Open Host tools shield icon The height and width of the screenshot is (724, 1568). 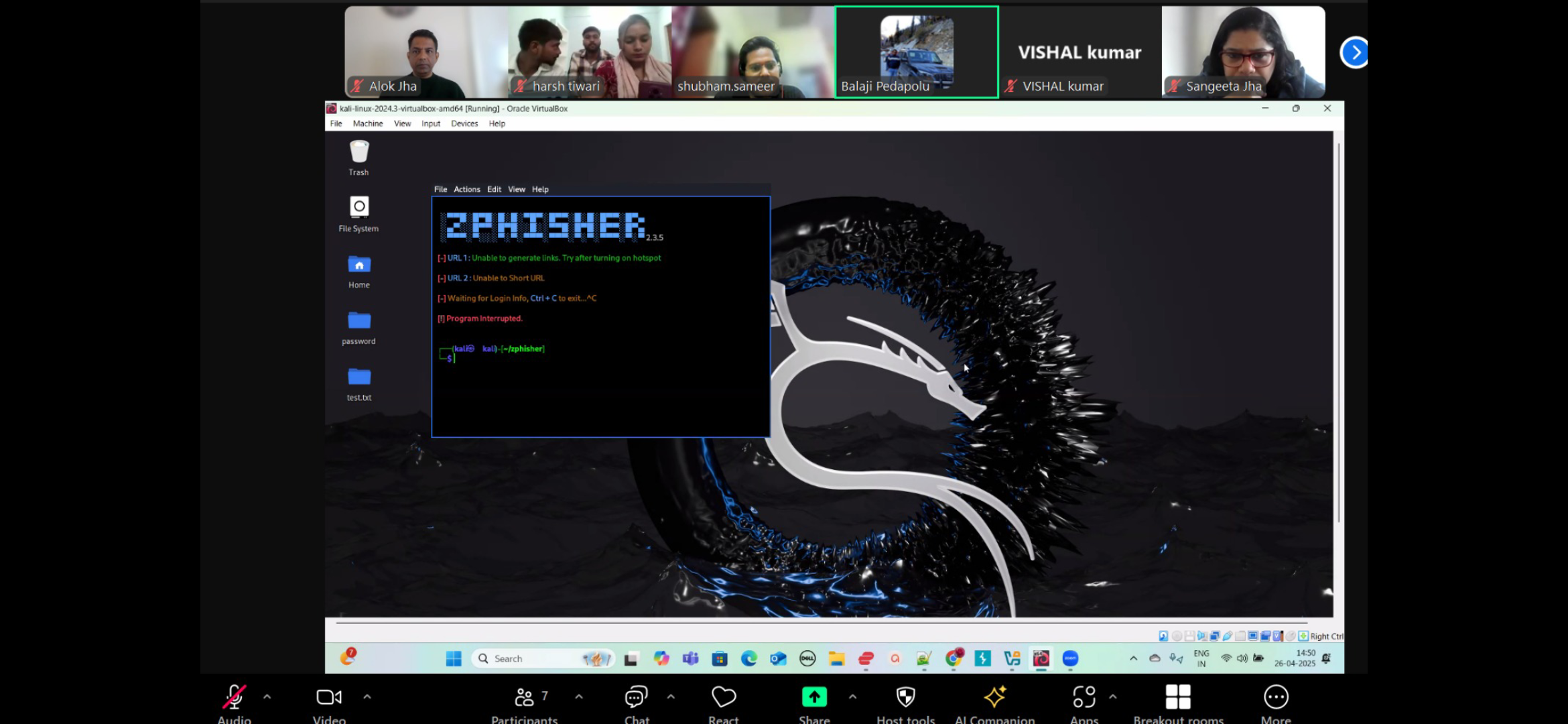[x=905, y=697]
